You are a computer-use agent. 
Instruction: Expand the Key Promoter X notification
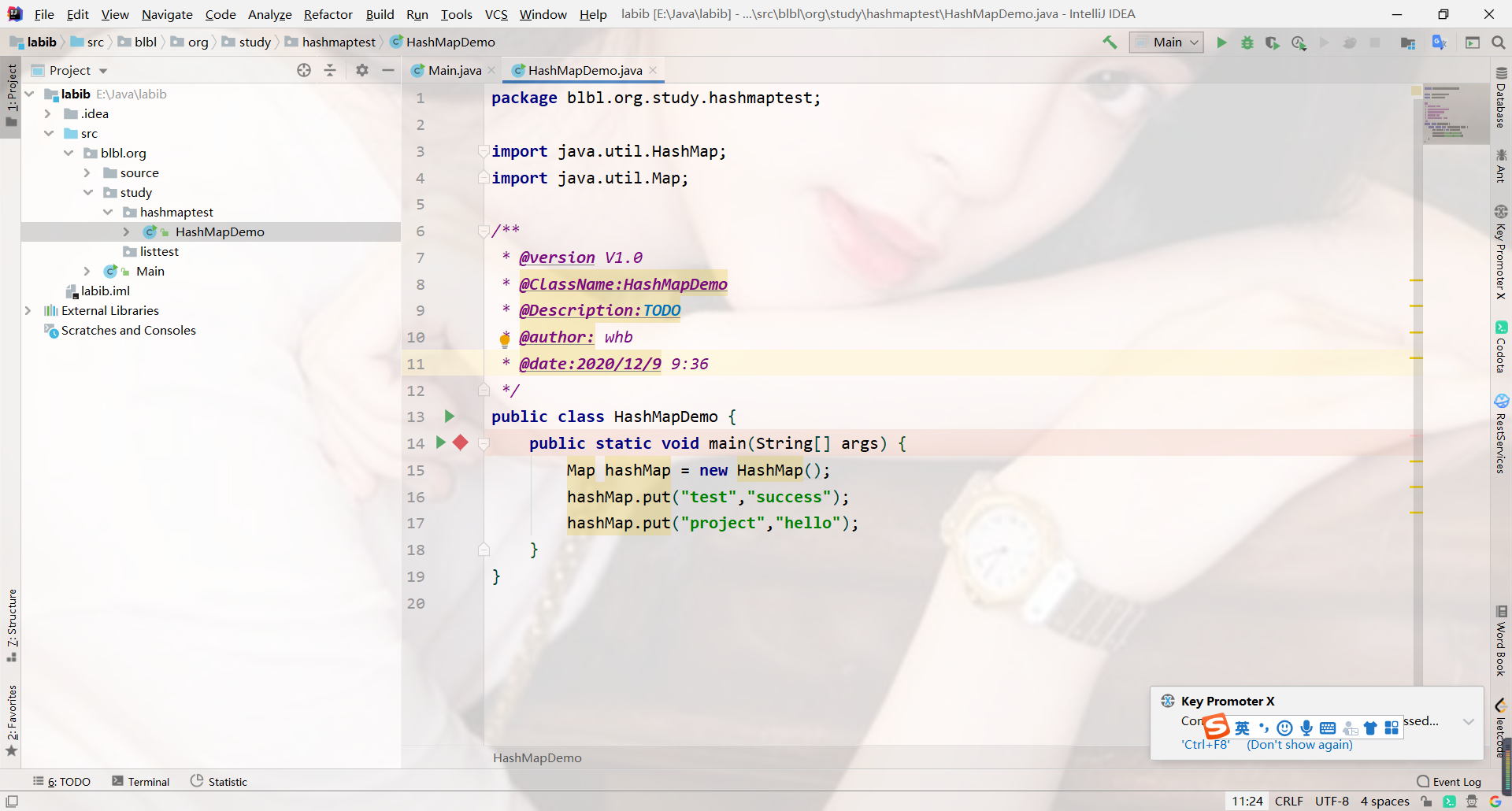(x=1469, y=721)
